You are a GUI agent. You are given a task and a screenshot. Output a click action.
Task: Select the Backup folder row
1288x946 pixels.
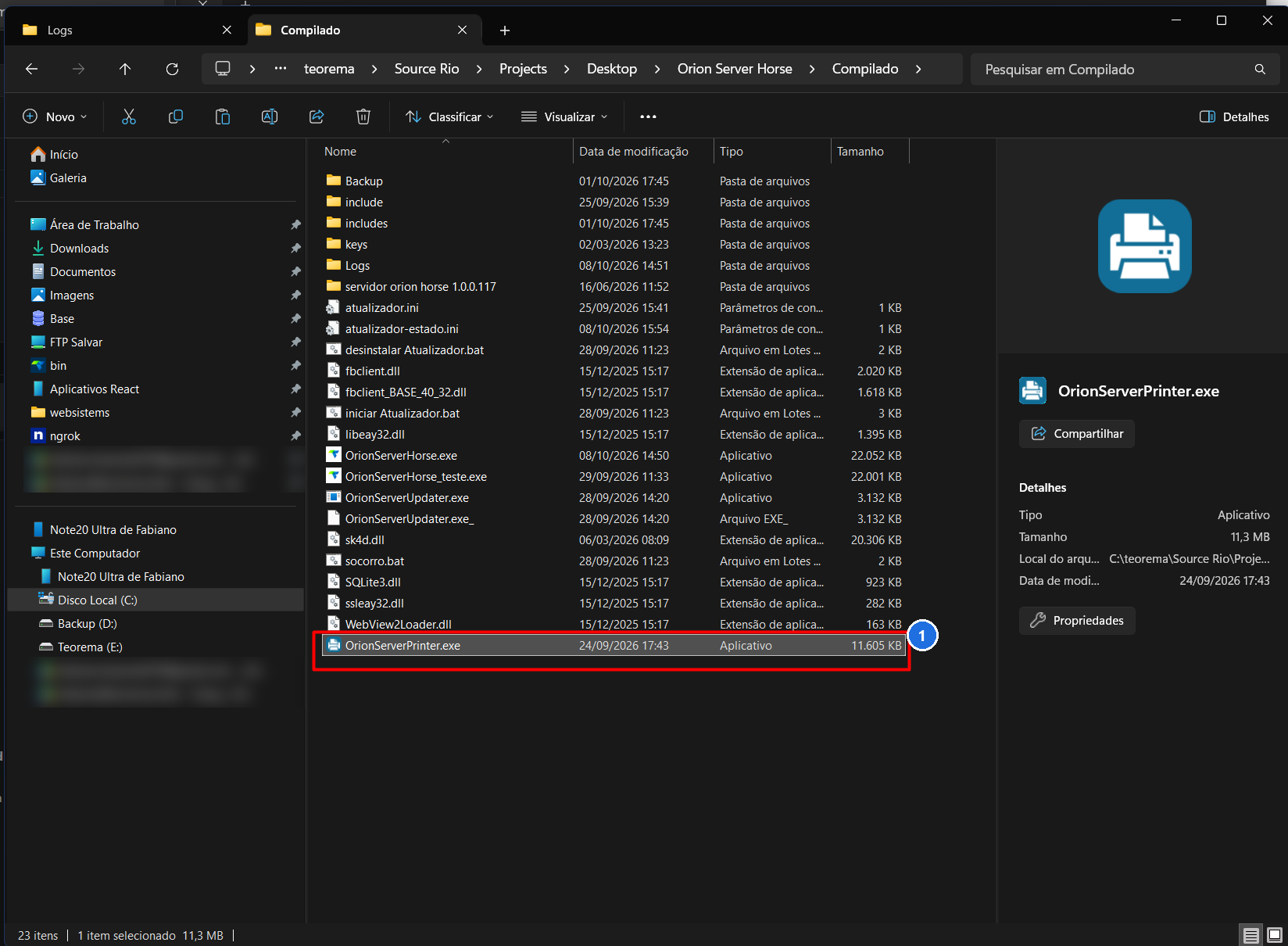point(614,181)
